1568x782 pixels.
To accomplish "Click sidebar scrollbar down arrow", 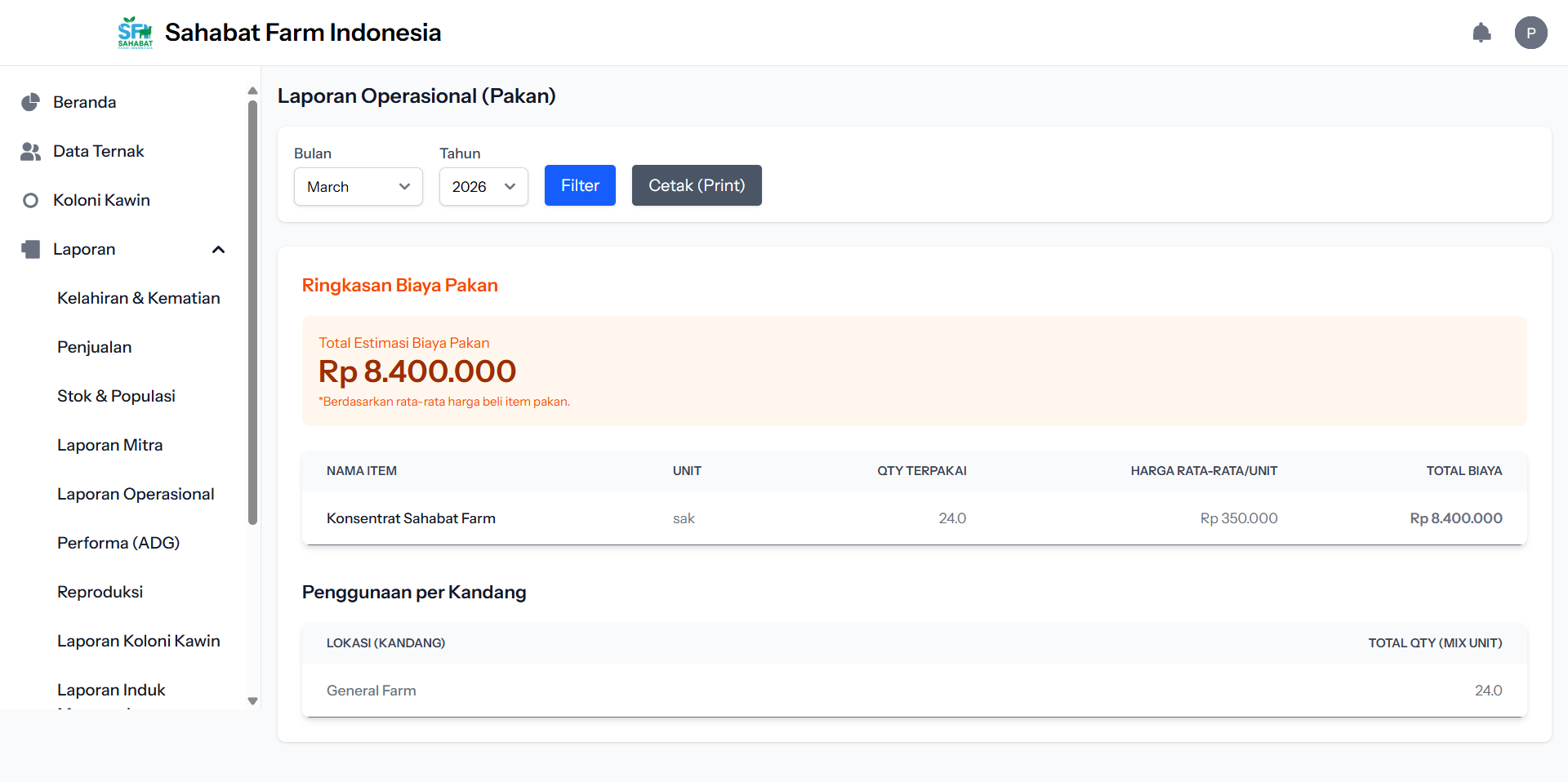I will coord(252,700).
